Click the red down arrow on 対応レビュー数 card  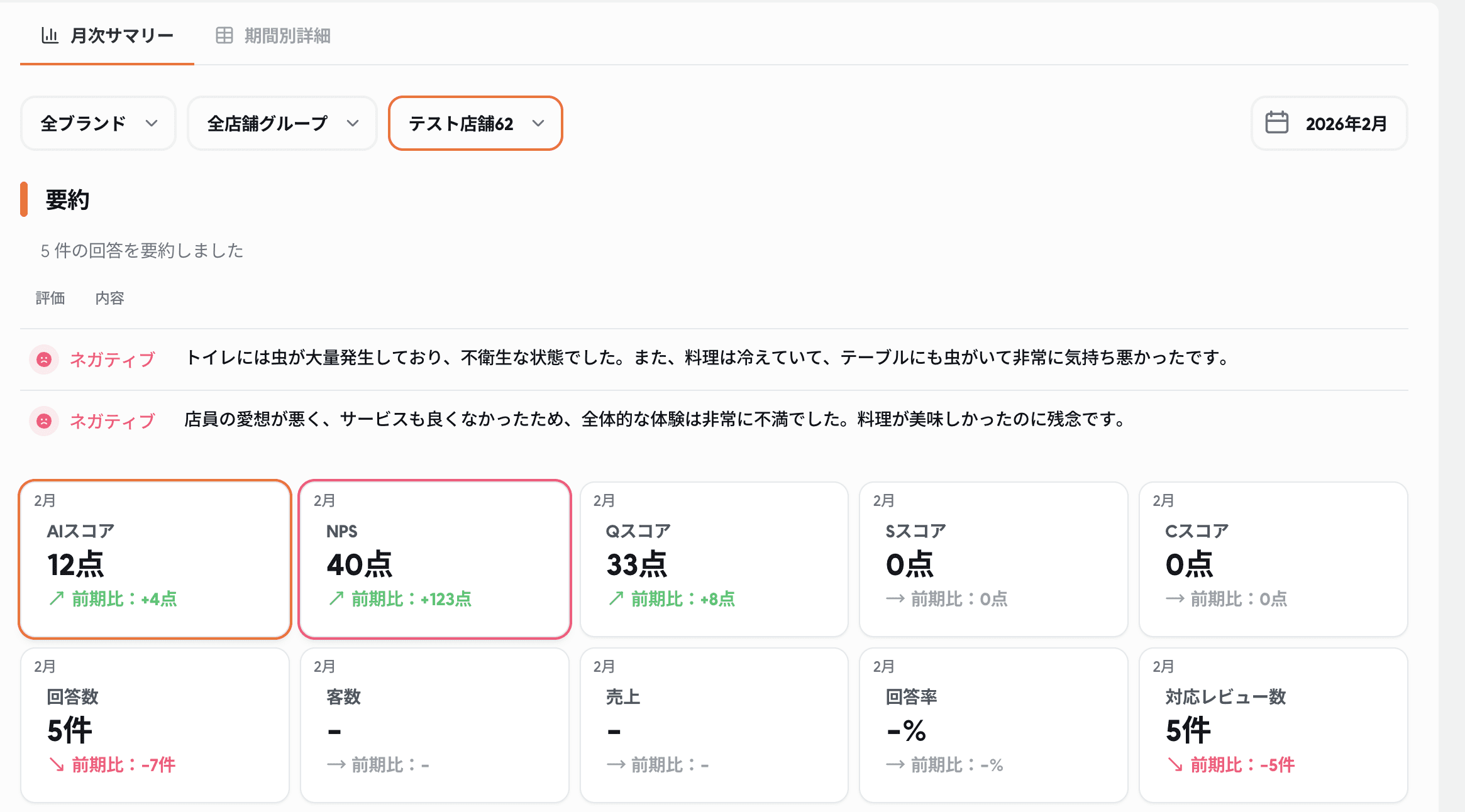coord(1175,764)
